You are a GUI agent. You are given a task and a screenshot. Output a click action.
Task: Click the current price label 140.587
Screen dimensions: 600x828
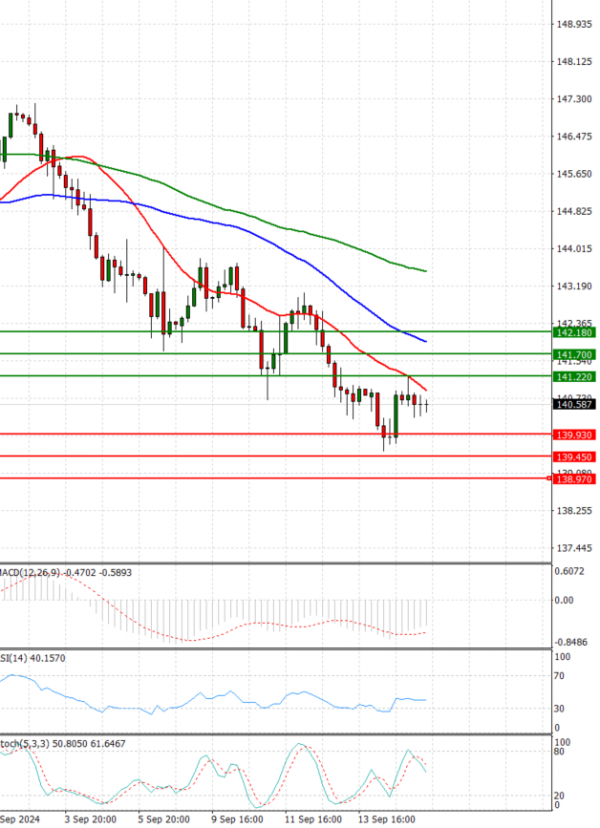pos(574,404)
